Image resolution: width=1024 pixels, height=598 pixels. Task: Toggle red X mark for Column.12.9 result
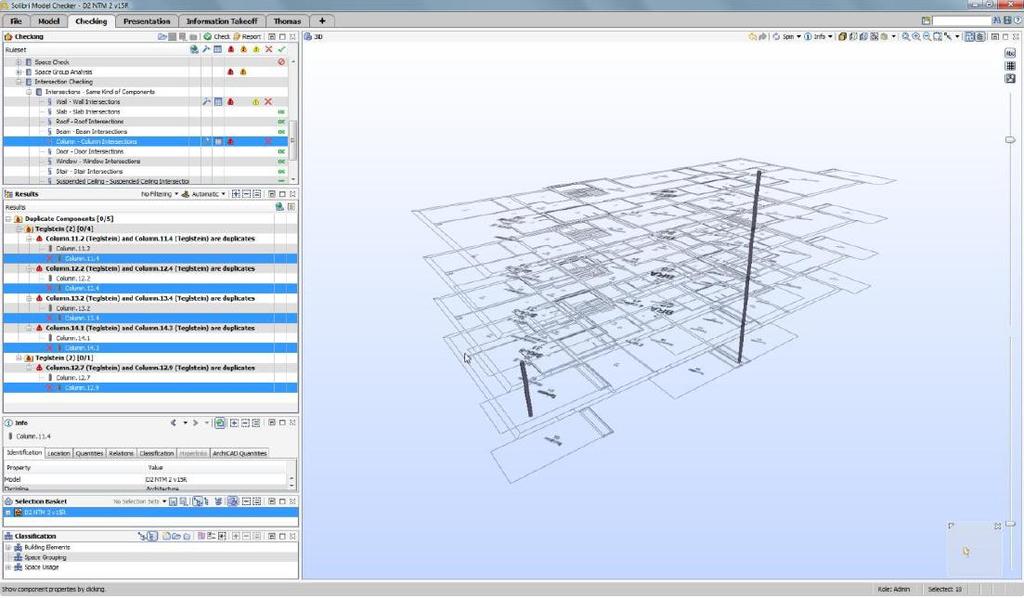pos(49,388)
